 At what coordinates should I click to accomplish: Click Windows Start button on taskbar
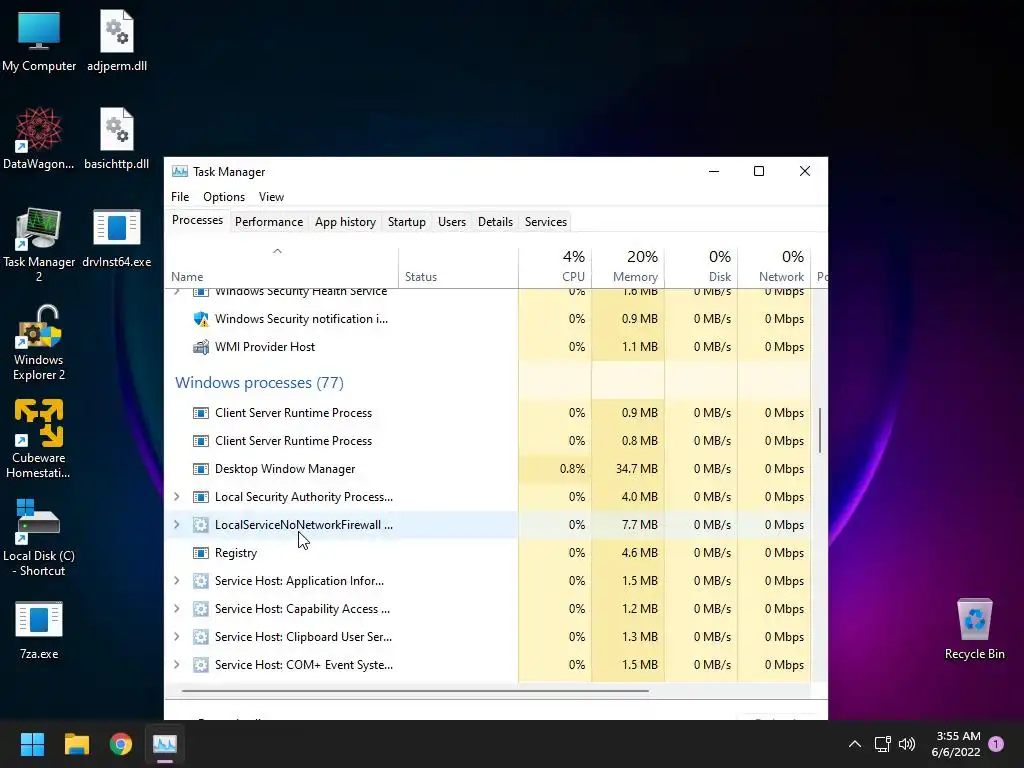(32, 744)
